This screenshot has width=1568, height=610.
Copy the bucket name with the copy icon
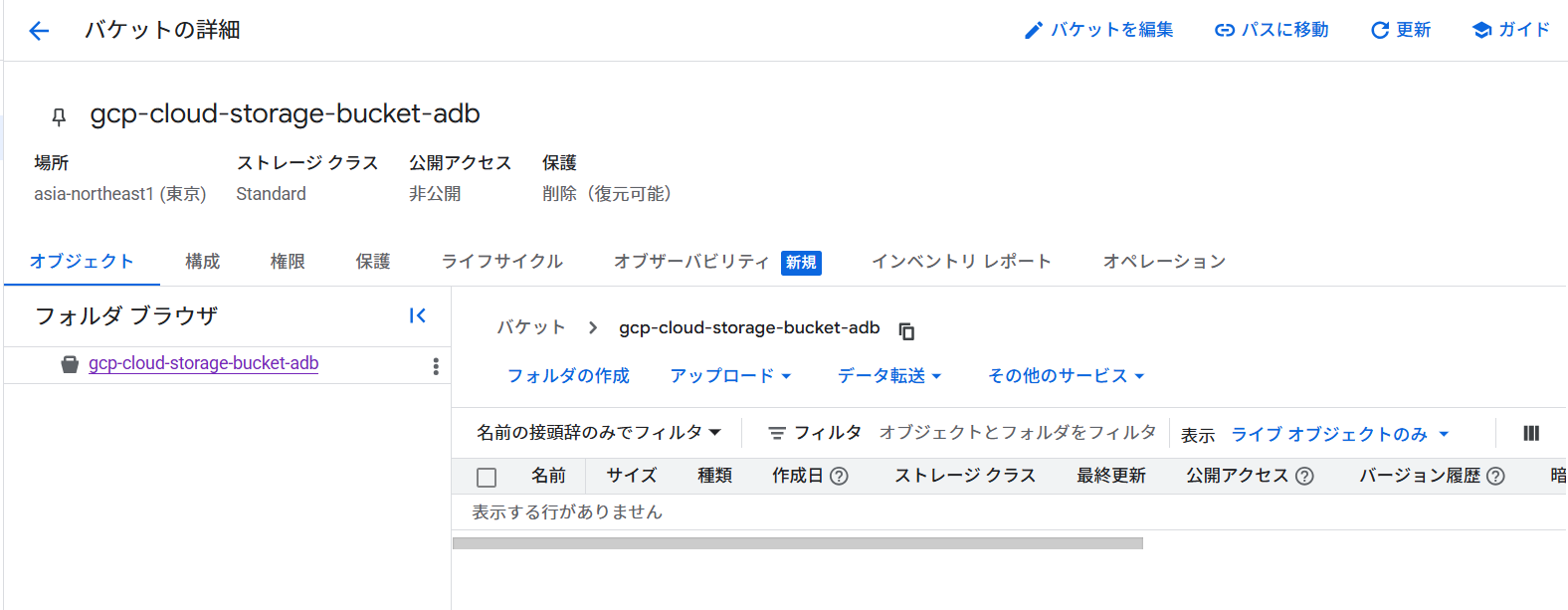click(x=906, y=330)
